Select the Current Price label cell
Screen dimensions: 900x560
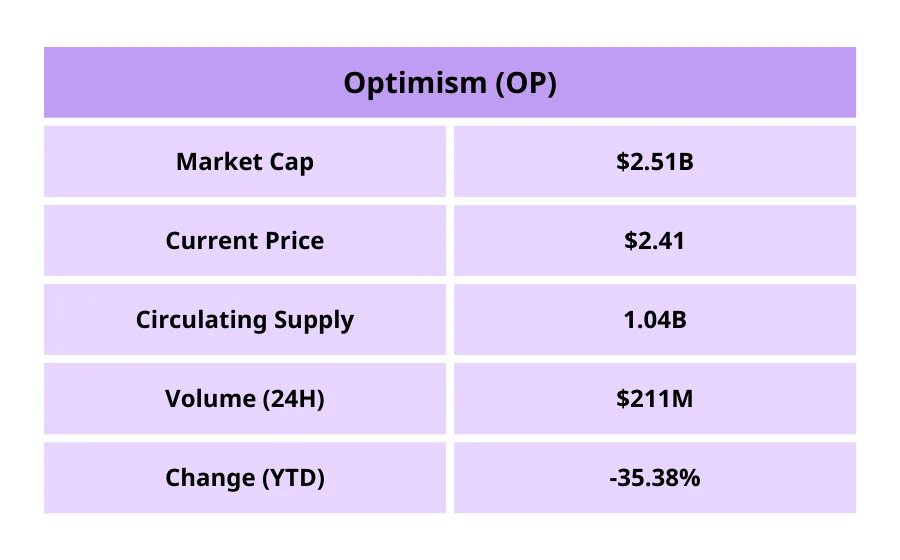pyautogui.click(x=245, y=240)
